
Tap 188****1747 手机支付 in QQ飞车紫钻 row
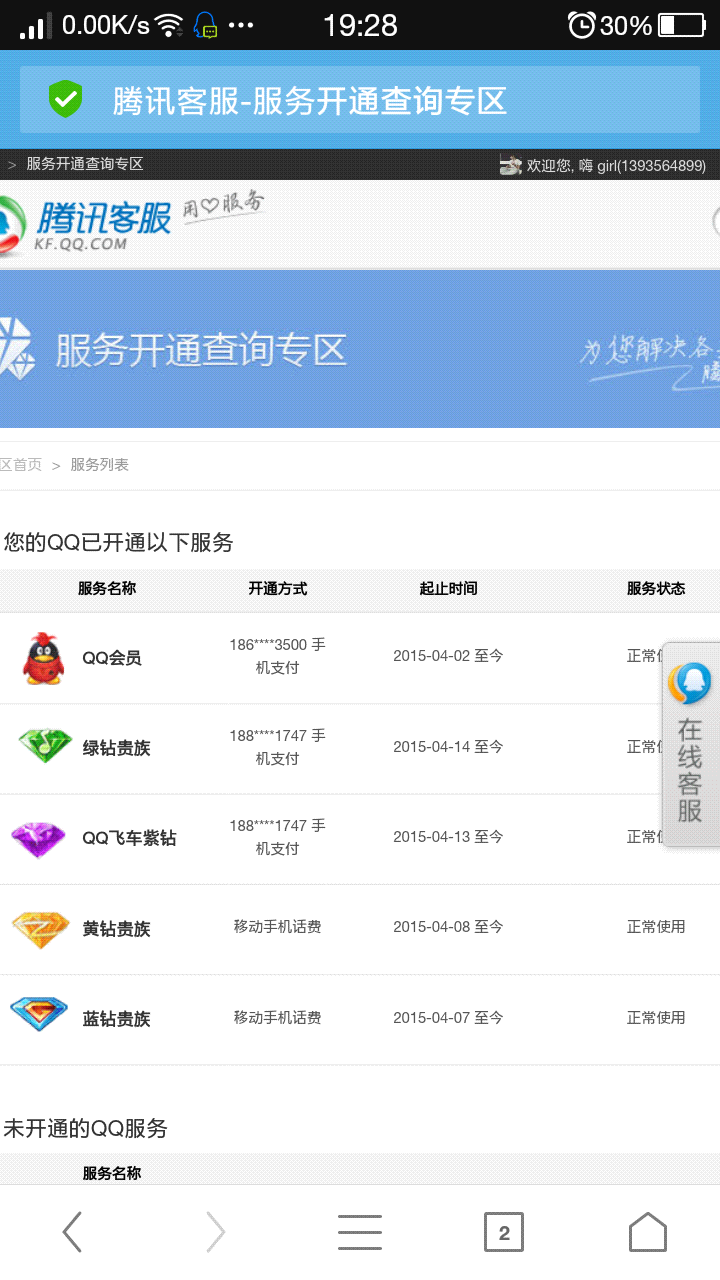coord(278,837)
